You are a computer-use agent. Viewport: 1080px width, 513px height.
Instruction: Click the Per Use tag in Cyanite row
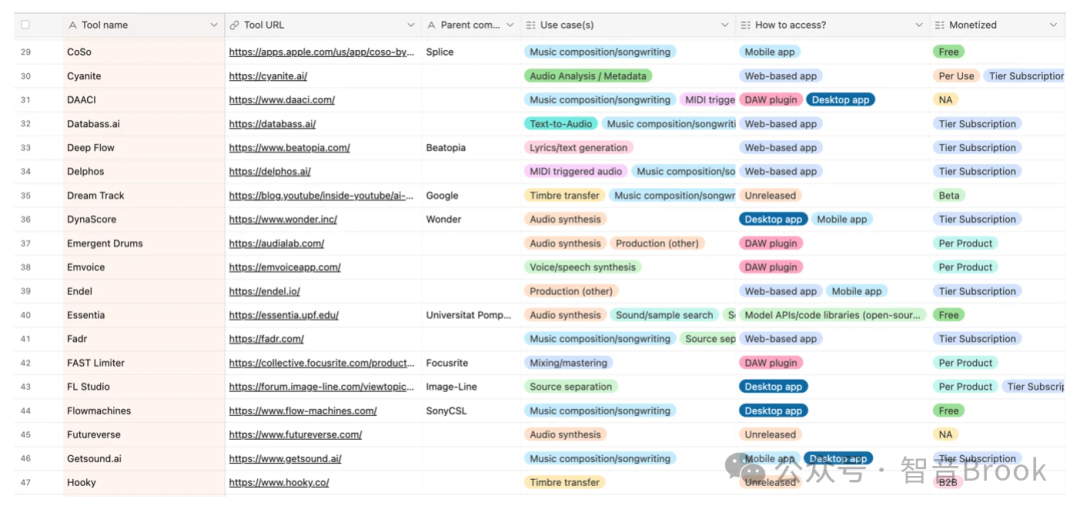[x=957, y=76]
